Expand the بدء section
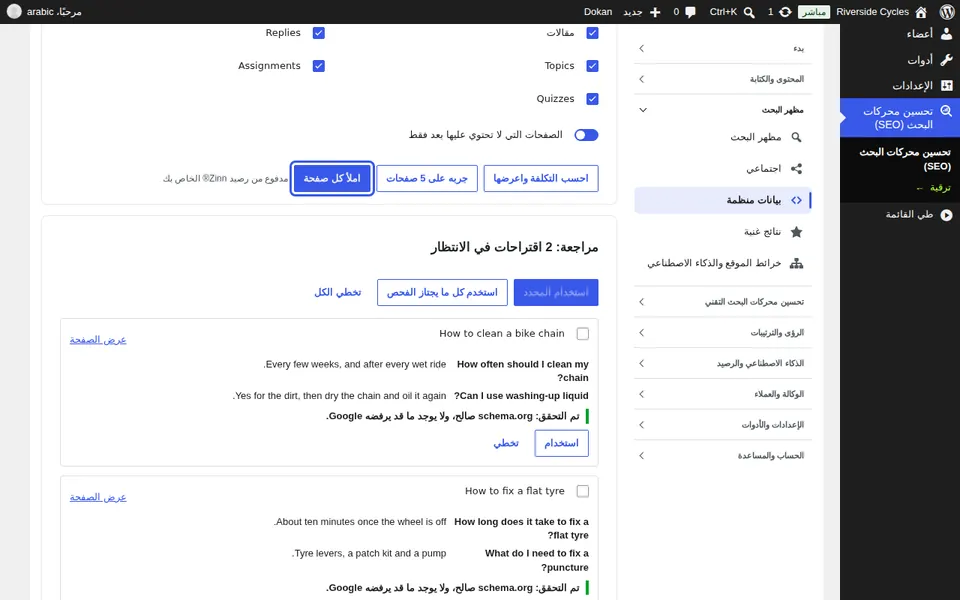The width and height of the screenshot is (960, 600). [x=722, y=48]
